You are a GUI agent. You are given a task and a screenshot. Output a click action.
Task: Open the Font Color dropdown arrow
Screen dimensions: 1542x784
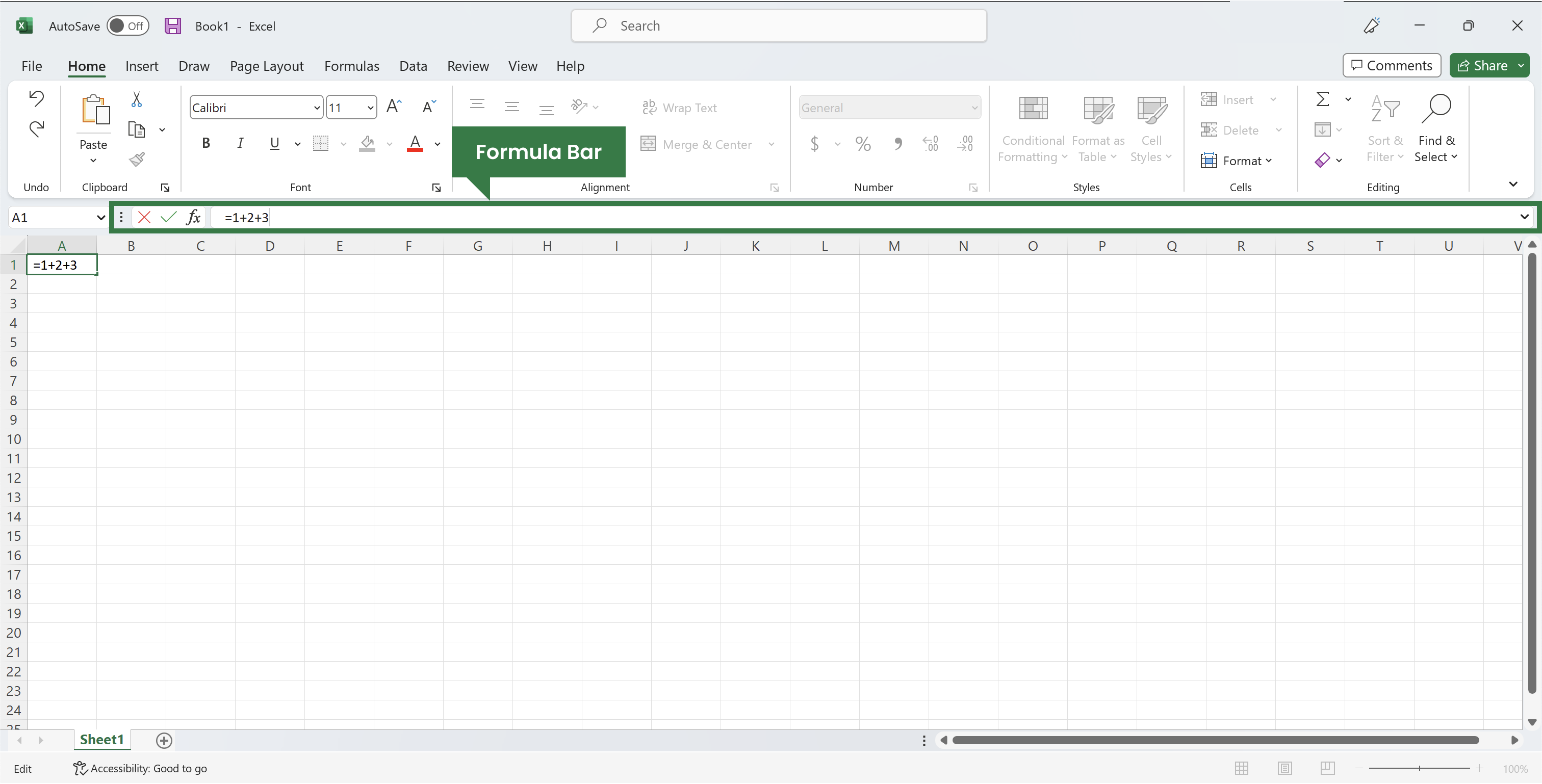click(438, 144)
